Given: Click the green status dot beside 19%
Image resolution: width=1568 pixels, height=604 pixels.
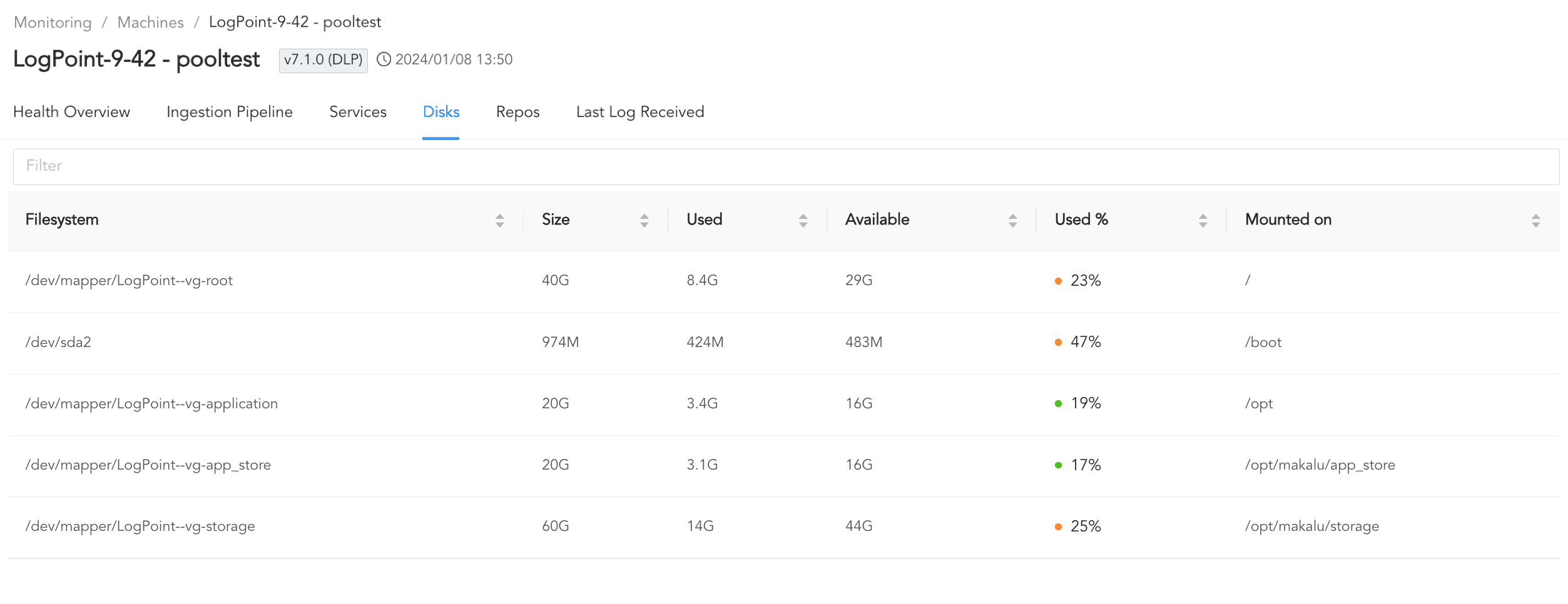Looking at the screenshot, I should [1057, 404].
